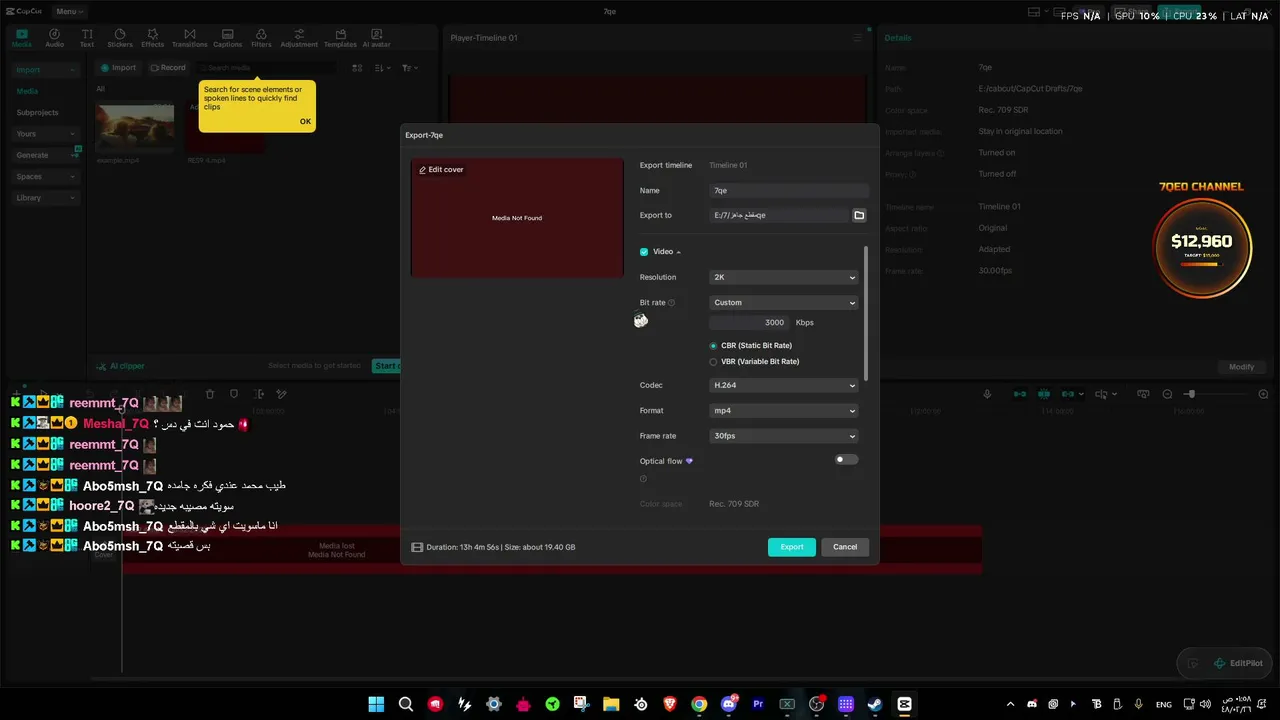Switch media view with grid view icon
Screen dimensions: 1280x720
pos(357,68)
